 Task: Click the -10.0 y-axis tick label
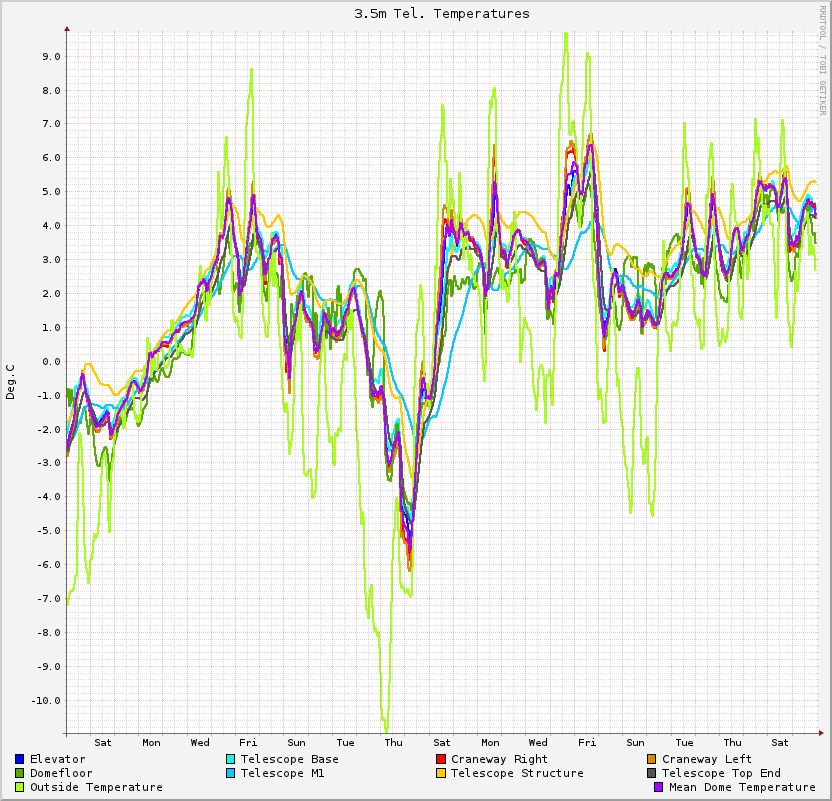tap(45, 700)
